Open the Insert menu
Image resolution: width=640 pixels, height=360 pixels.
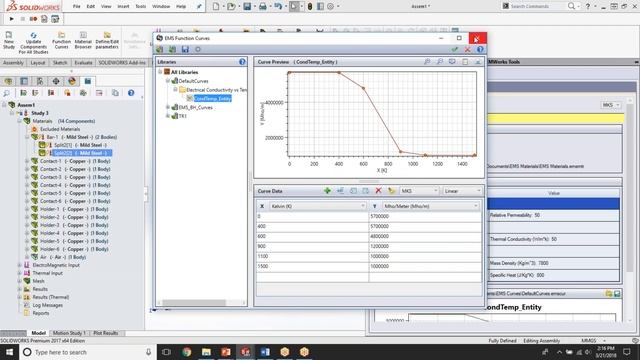pyautogui.click(x=123, y=6)
